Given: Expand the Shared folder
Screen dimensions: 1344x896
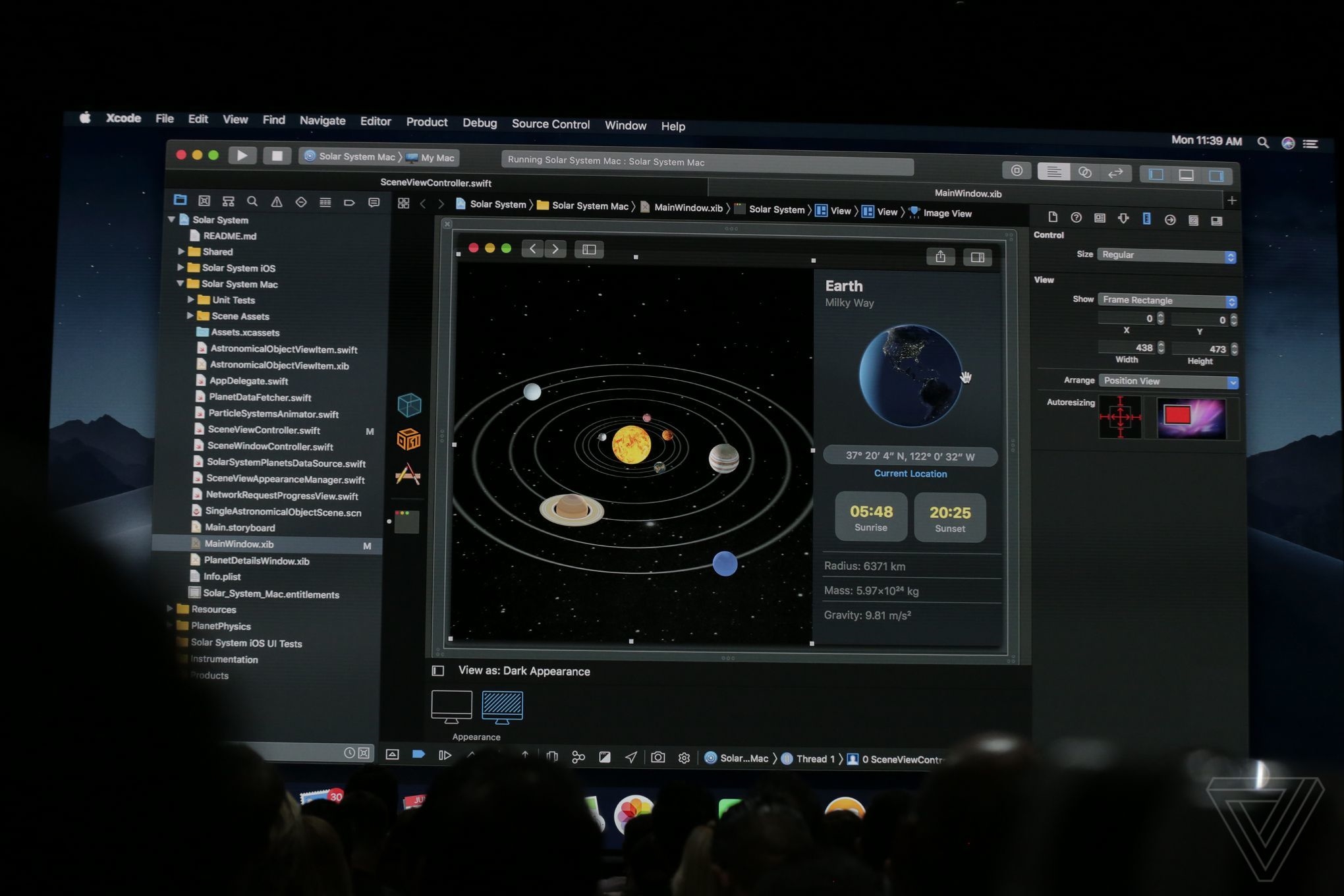Looking at the screenshot, I should point(181,251).
